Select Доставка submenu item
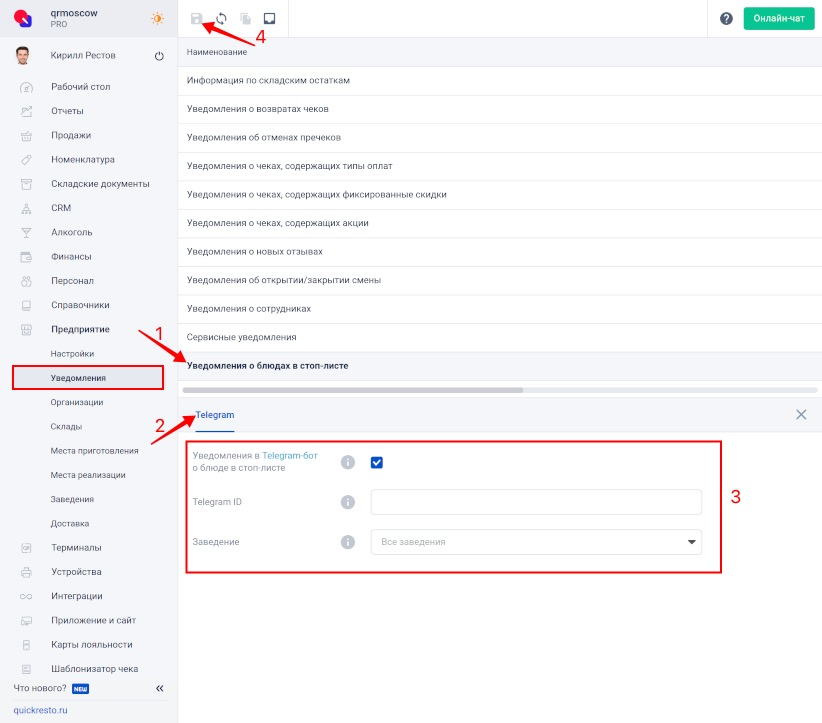Viewport: 822px width, 723px height. 70,524
